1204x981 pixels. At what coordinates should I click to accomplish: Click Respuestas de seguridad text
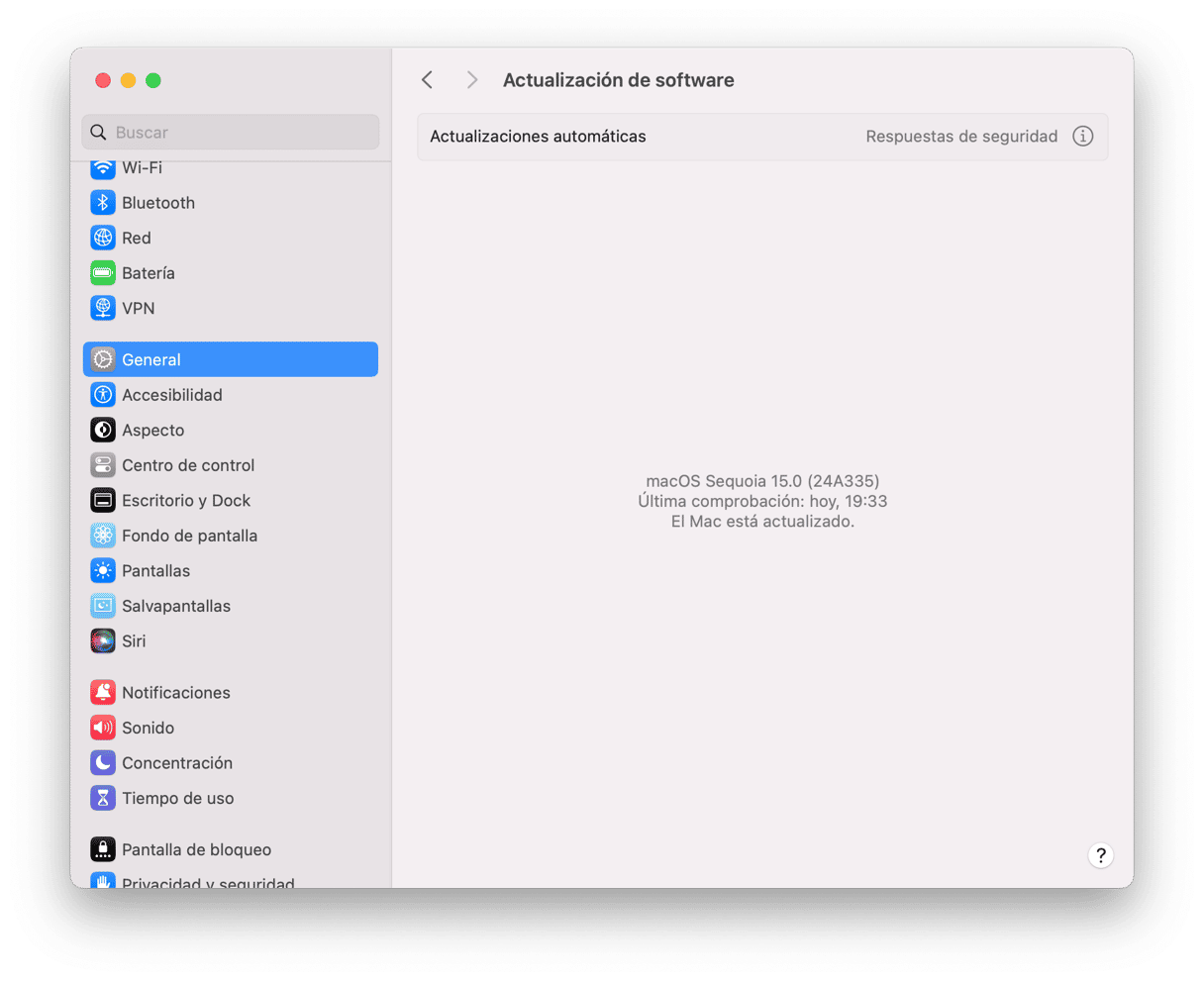click(961, 137)
